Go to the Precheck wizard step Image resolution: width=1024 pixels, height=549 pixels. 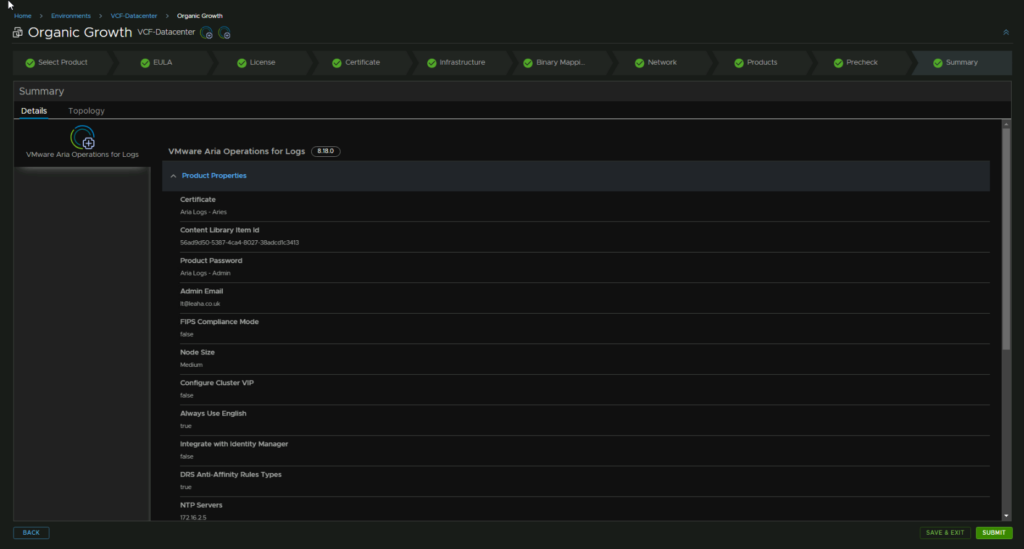coord(861,63)
